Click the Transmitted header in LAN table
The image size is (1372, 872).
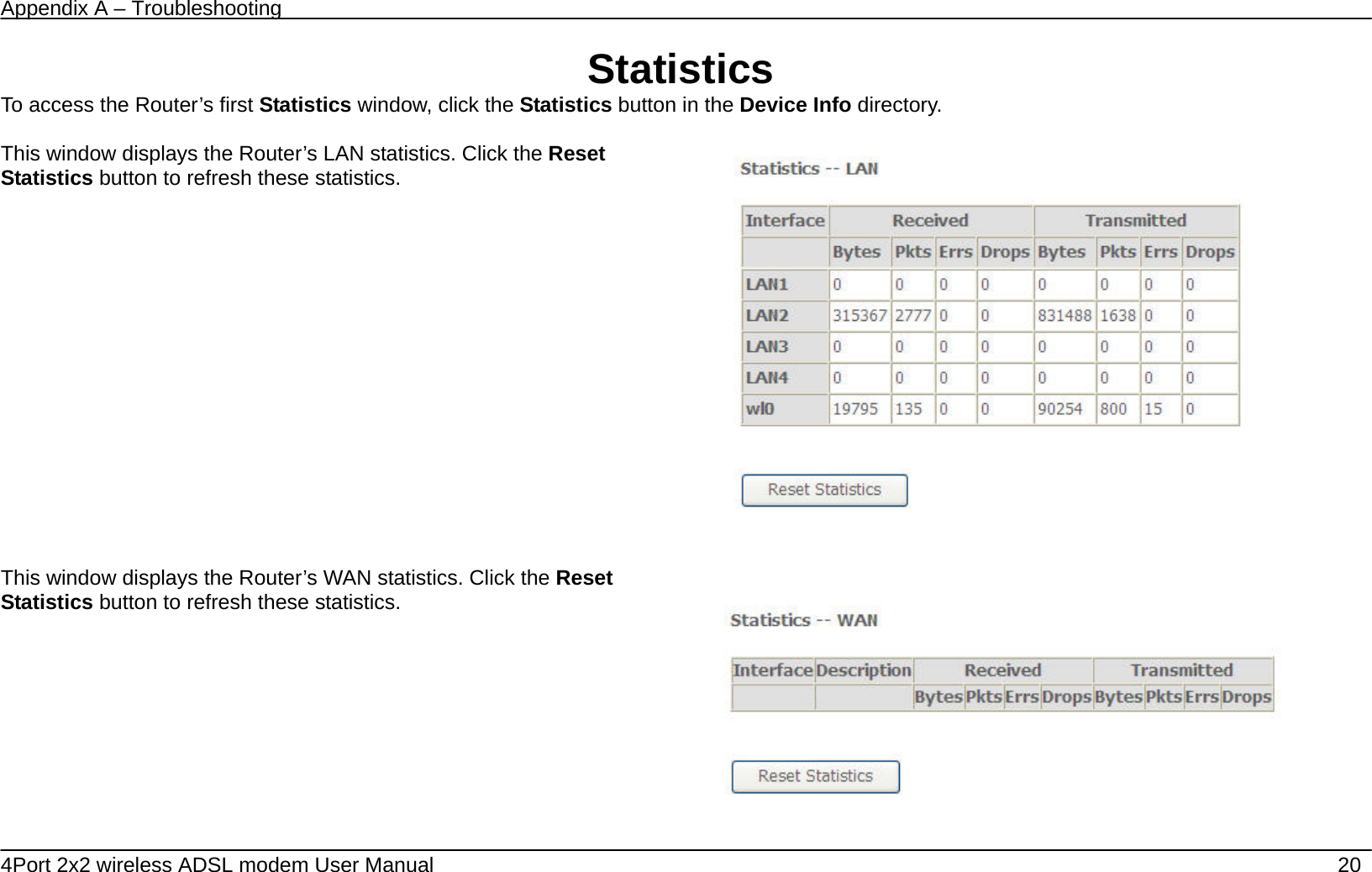click(x=1136, y=221)
